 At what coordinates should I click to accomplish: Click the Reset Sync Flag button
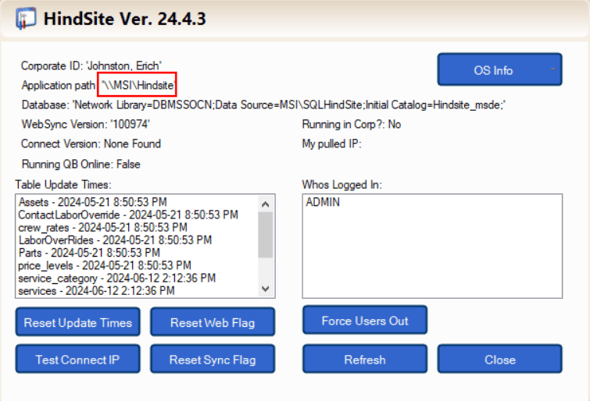coord(213,359)
